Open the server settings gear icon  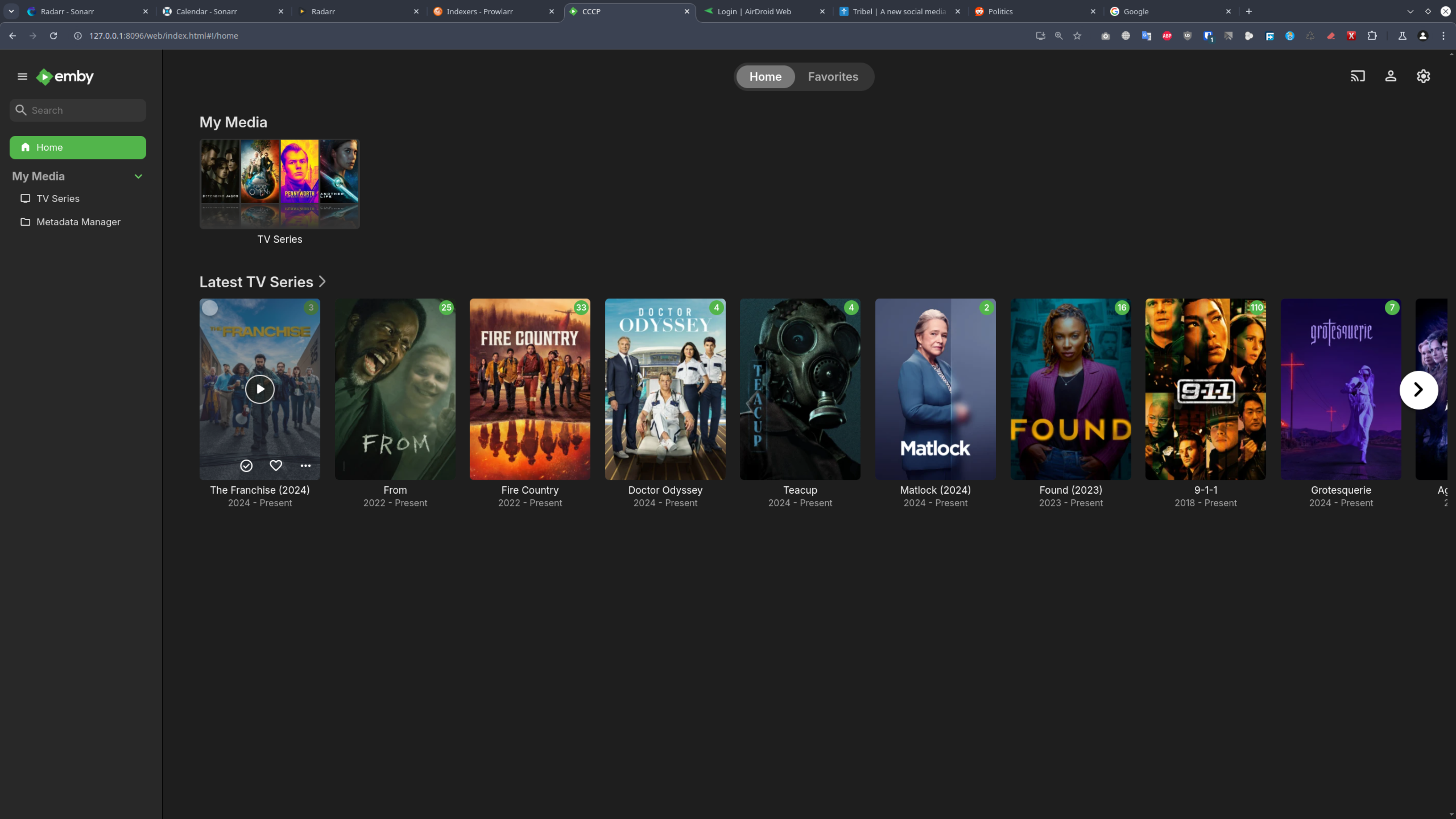tap(1423, 76)
